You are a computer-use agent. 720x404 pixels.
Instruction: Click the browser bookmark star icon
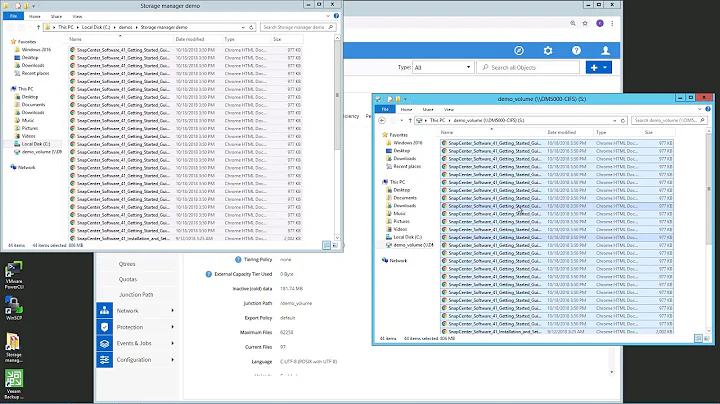[585, 23]
